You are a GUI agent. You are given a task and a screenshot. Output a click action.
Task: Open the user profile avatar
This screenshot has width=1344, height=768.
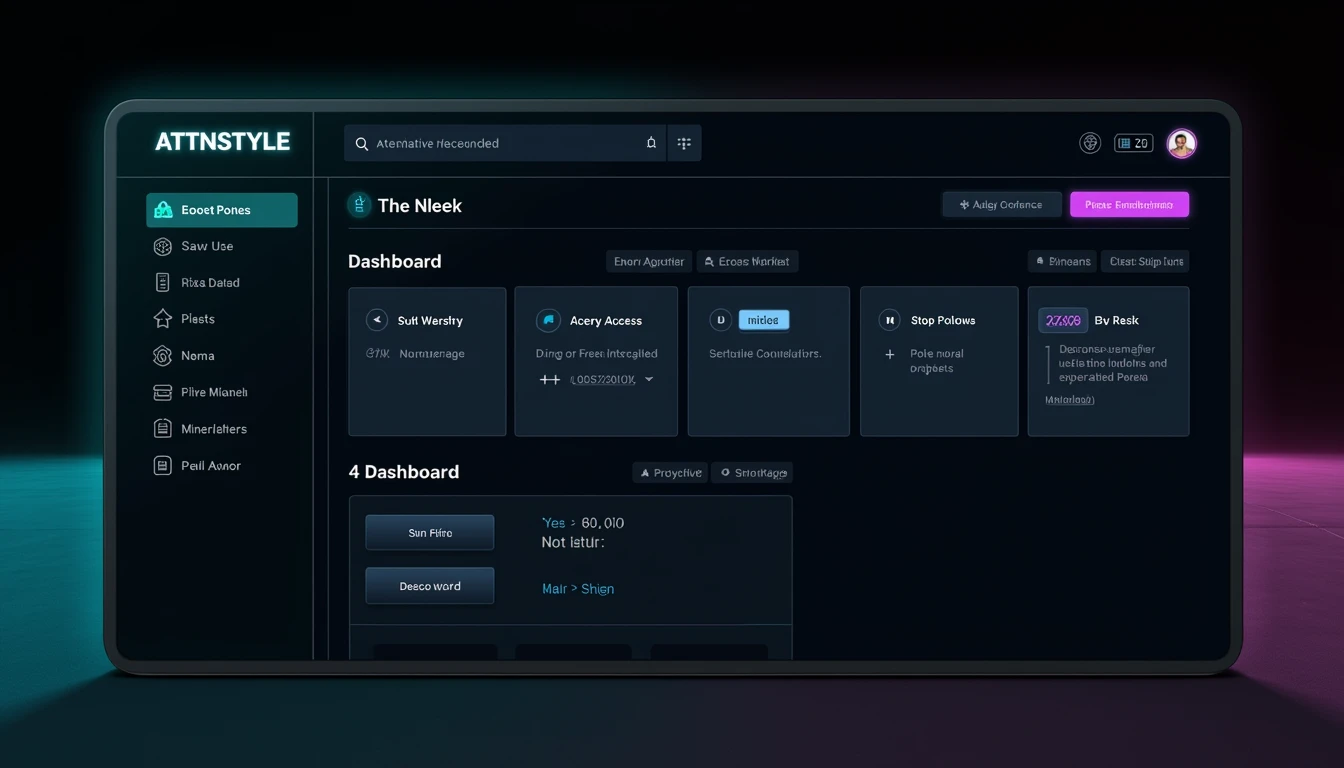pos(1182,143)
